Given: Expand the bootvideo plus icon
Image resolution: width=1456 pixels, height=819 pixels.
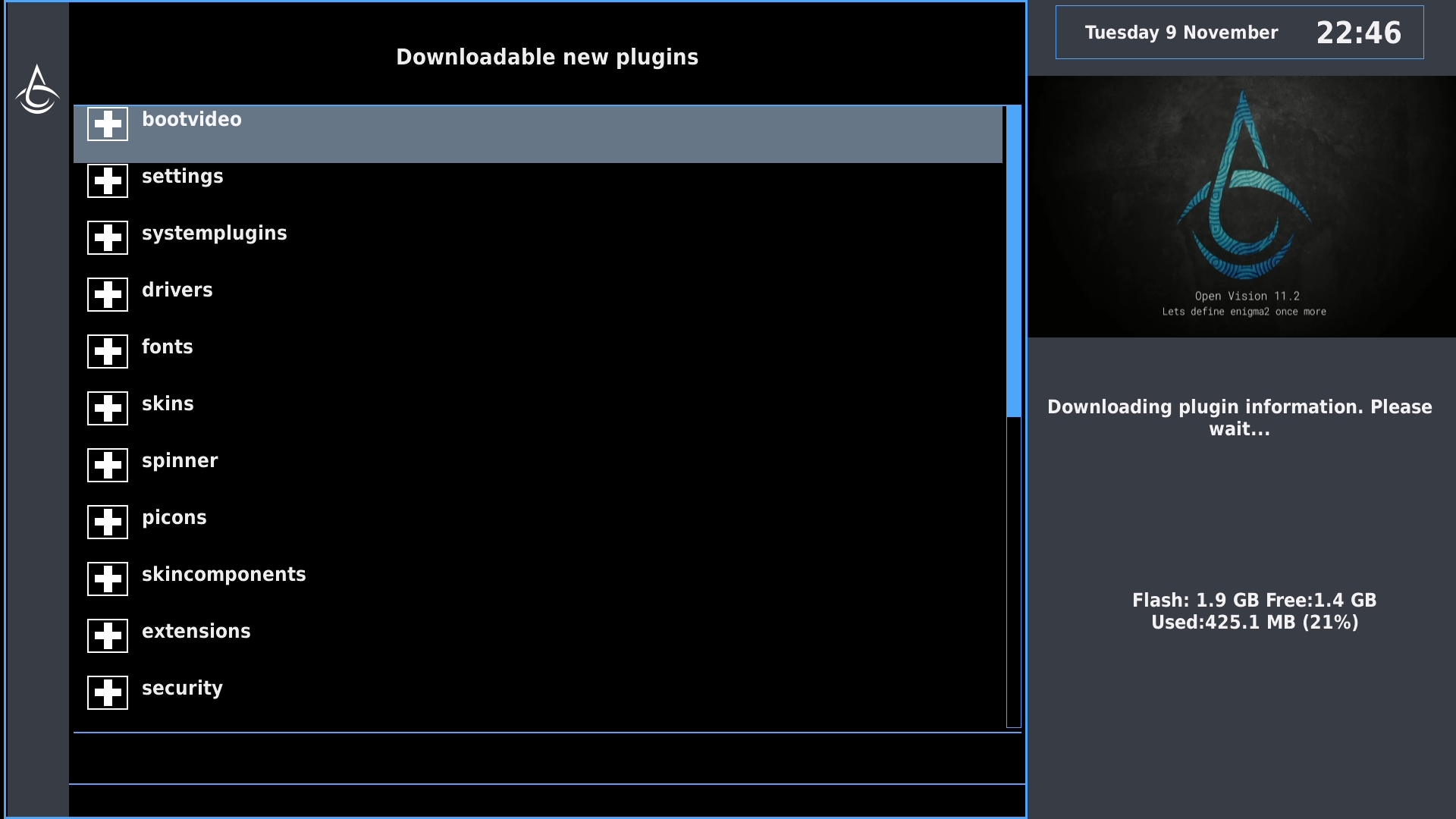Looking at the screenshot, I should point(108,124).
